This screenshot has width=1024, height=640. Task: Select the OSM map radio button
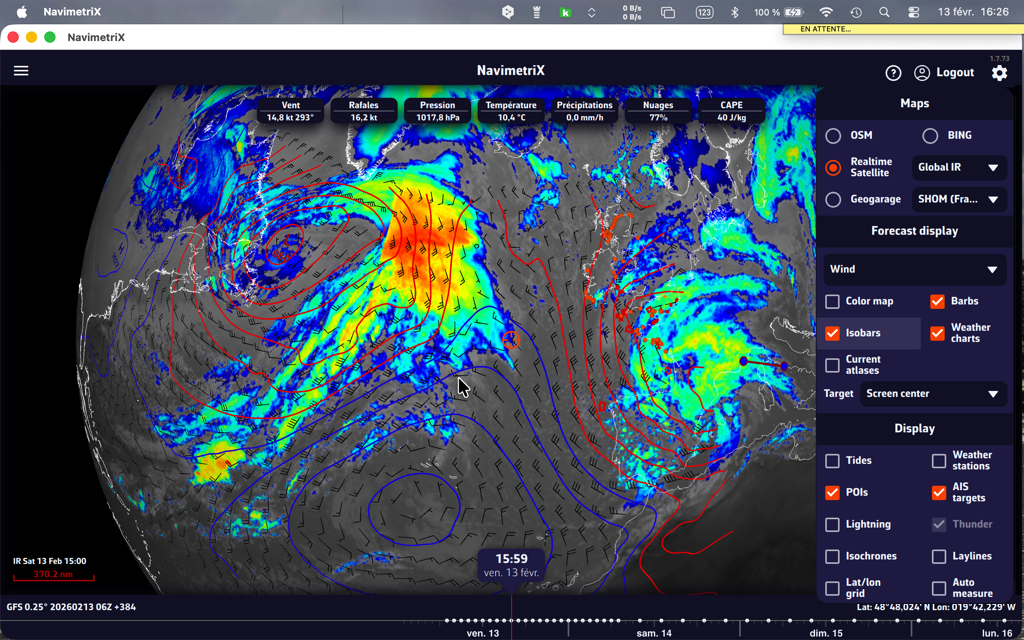[x=833, y=135]
